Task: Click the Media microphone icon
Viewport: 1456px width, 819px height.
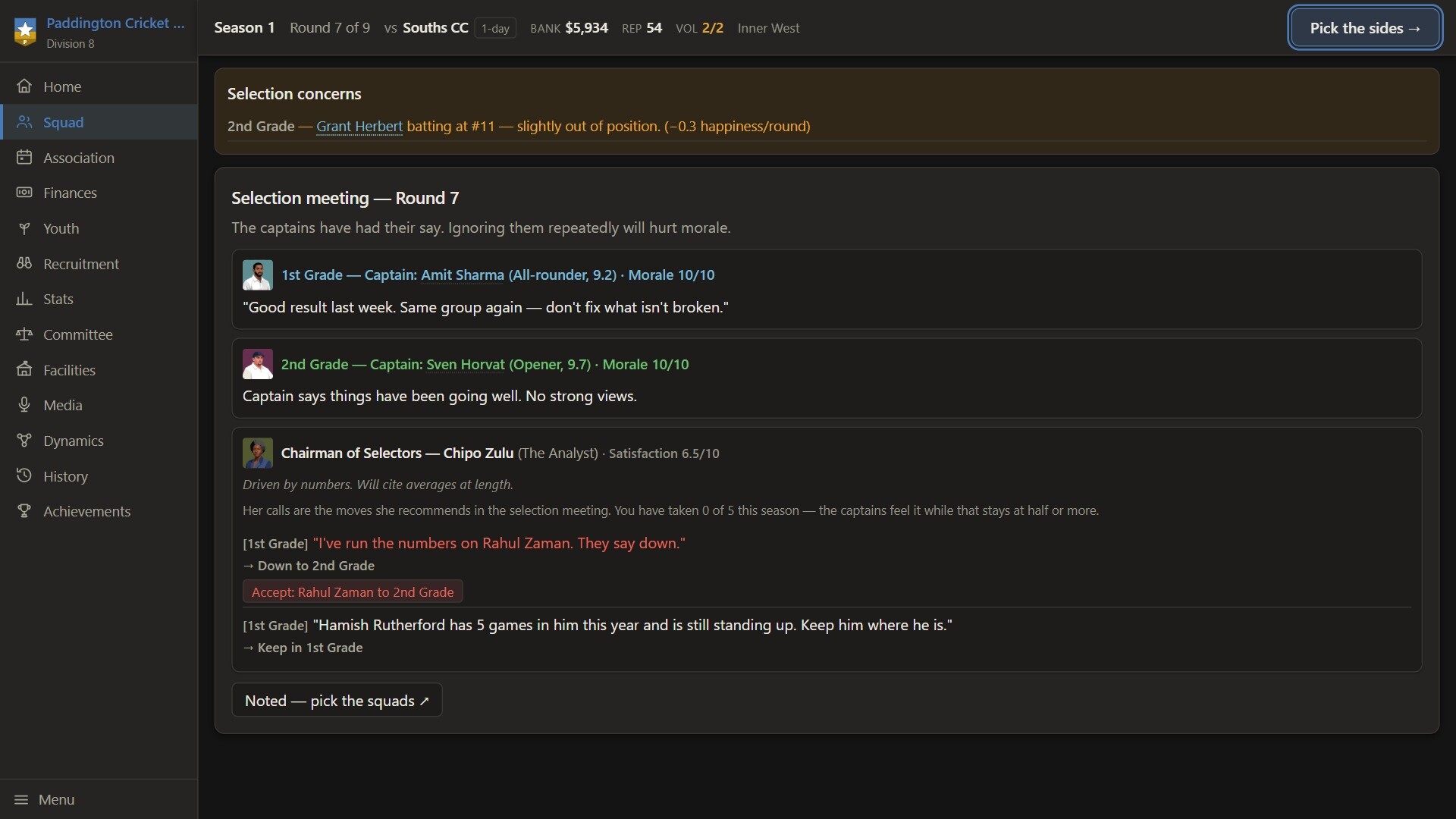Action: pyautogui.click(x=24, y=405)
